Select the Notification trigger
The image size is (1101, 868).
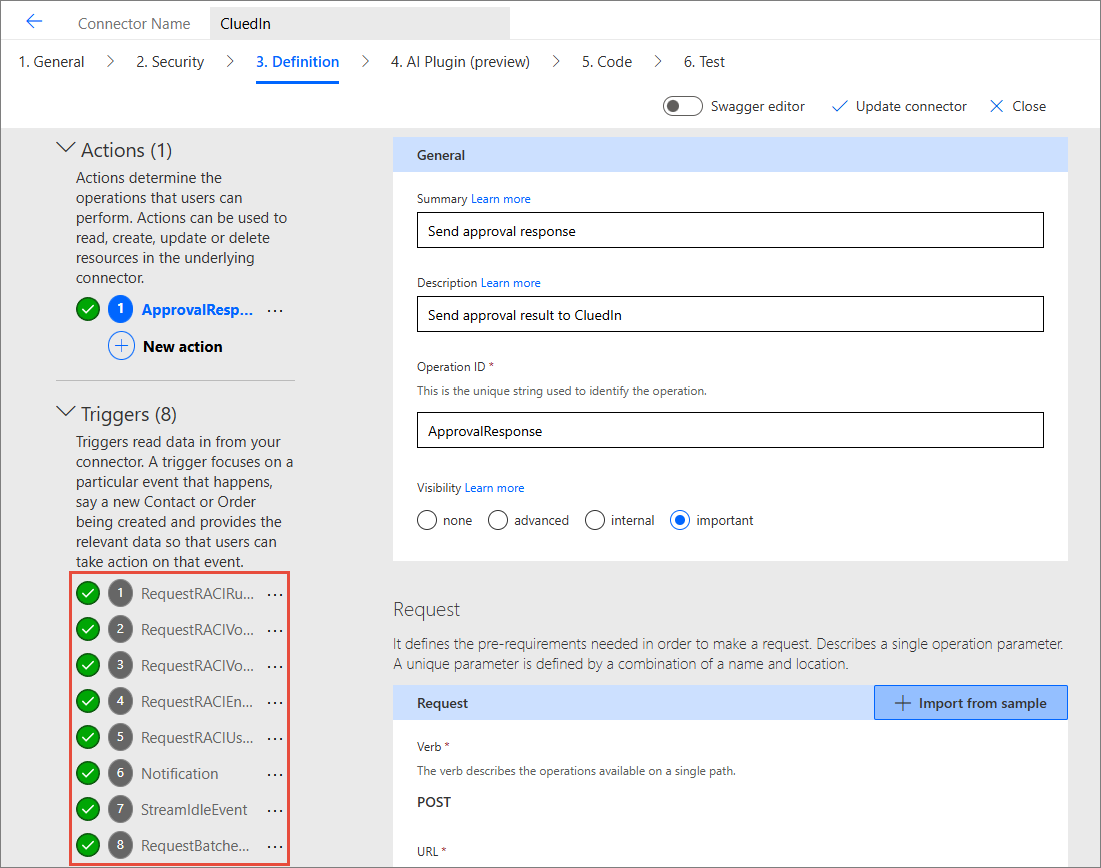[180, 774]
